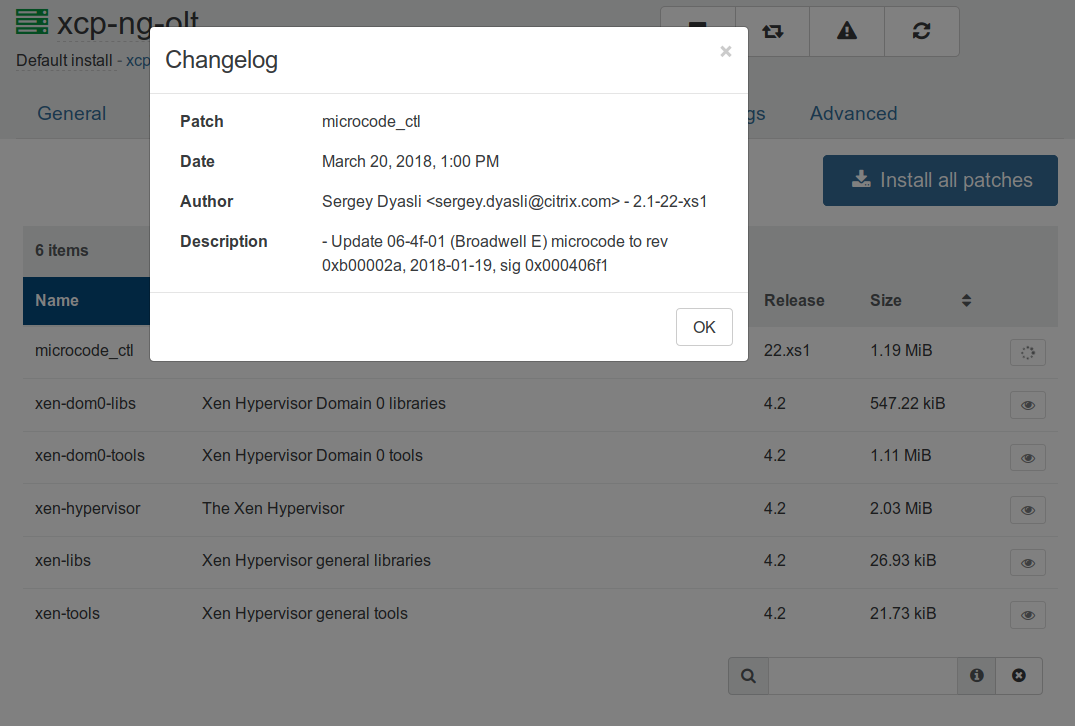This screenshot has width=1075, height=726.
Task: Select xen-tools row name
Action: (x=67, y=613)
